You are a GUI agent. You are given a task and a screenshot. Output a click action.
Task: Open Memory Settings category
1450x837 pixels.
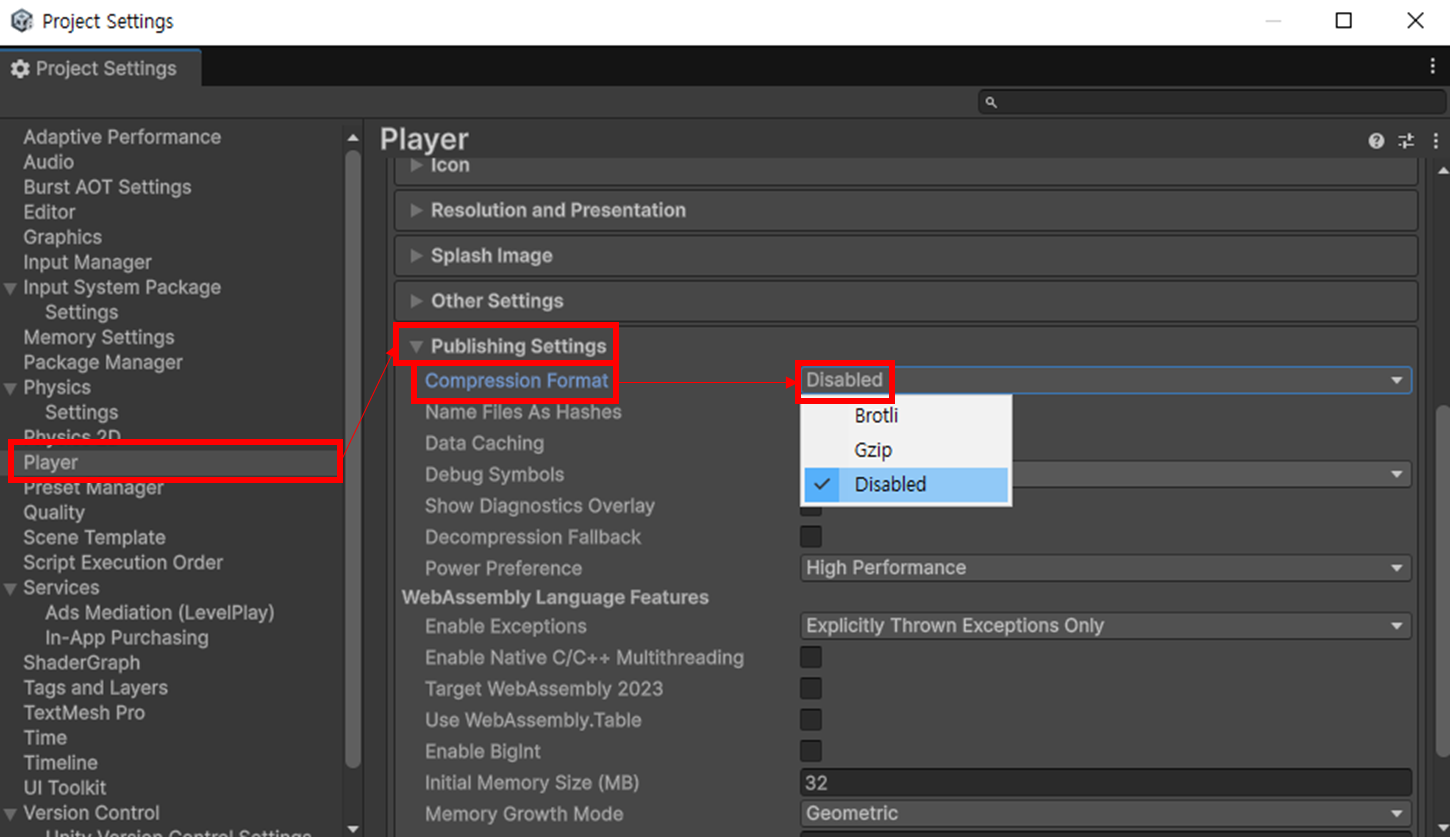coord(99,337)
